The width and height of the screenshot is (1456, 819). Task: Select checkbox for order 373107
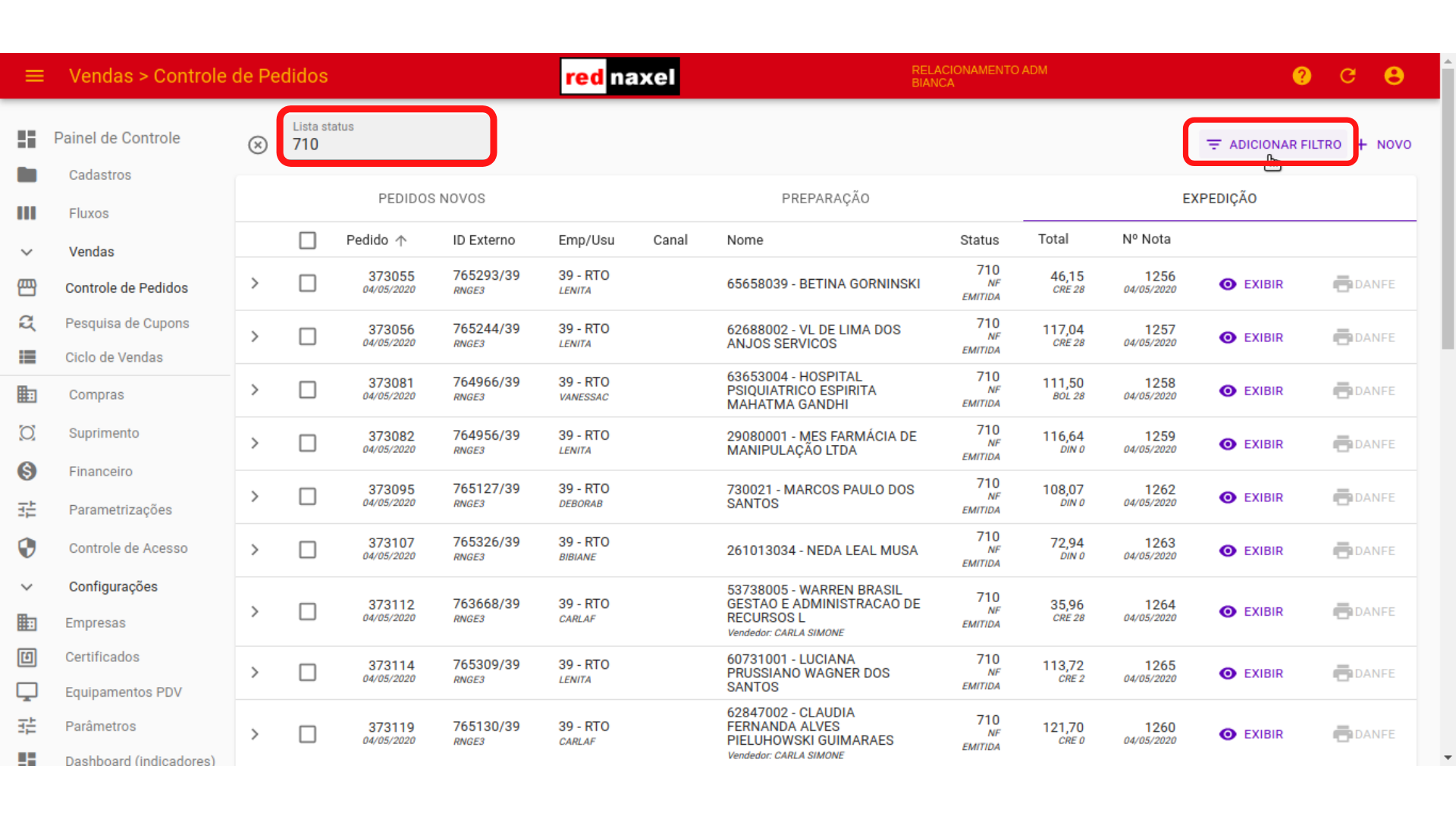pos(307,550)
